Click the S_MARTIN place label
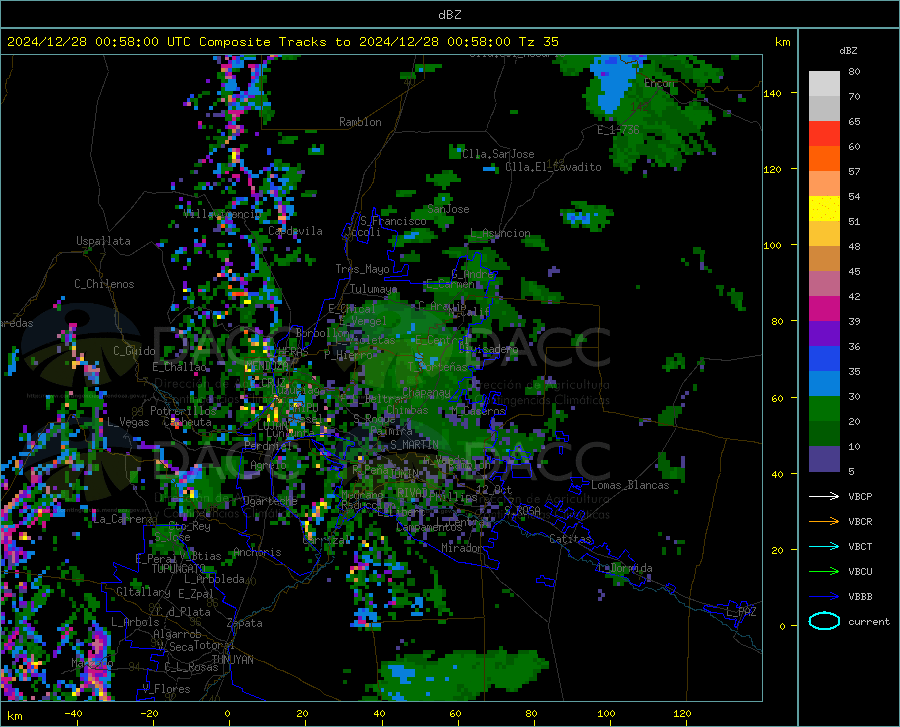Screen dimensions: 900x727 pyautogui.click(x=414, y=445)
